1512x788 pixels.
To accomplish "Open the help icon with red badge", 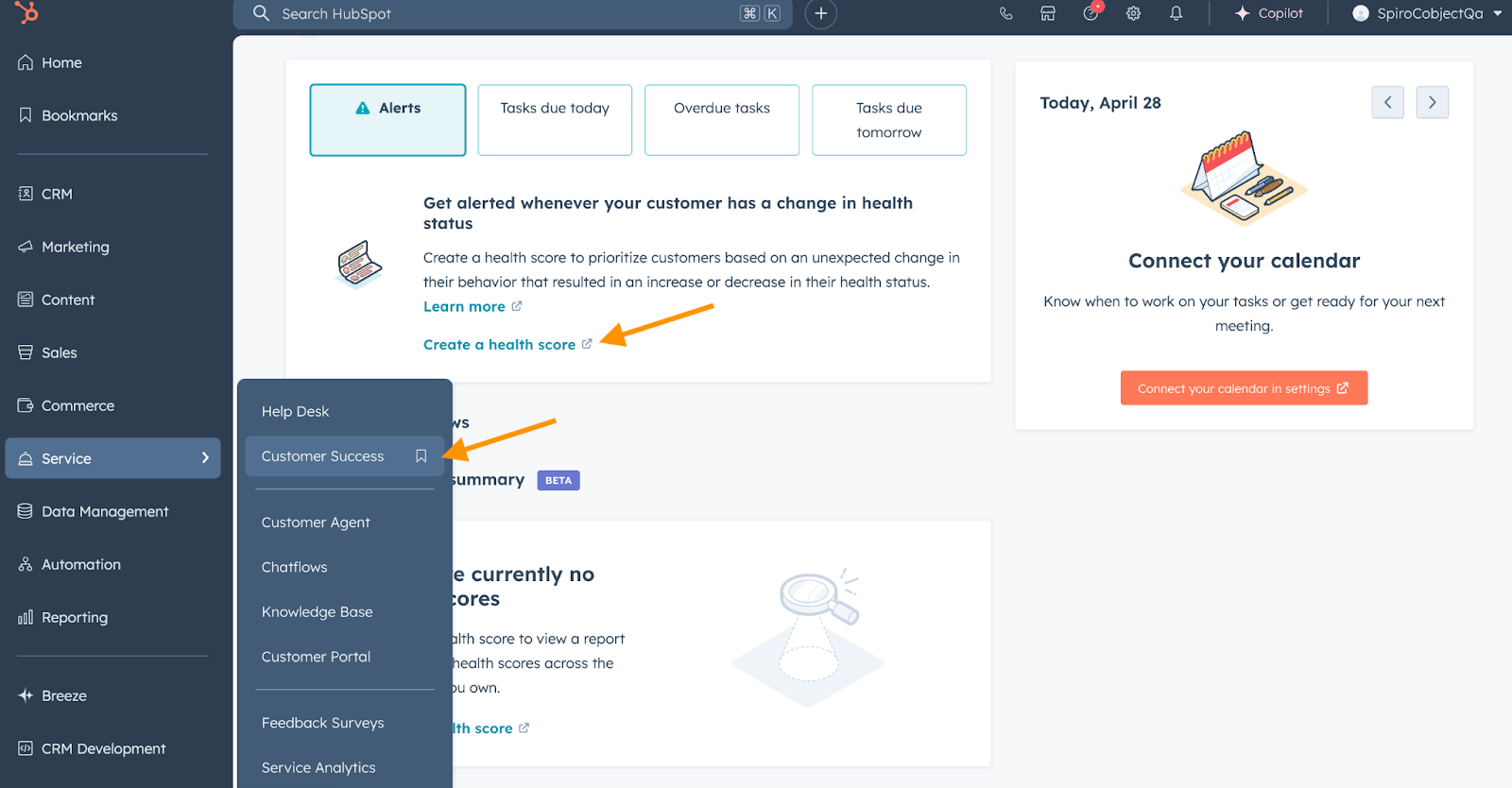I will [1091, 12].
